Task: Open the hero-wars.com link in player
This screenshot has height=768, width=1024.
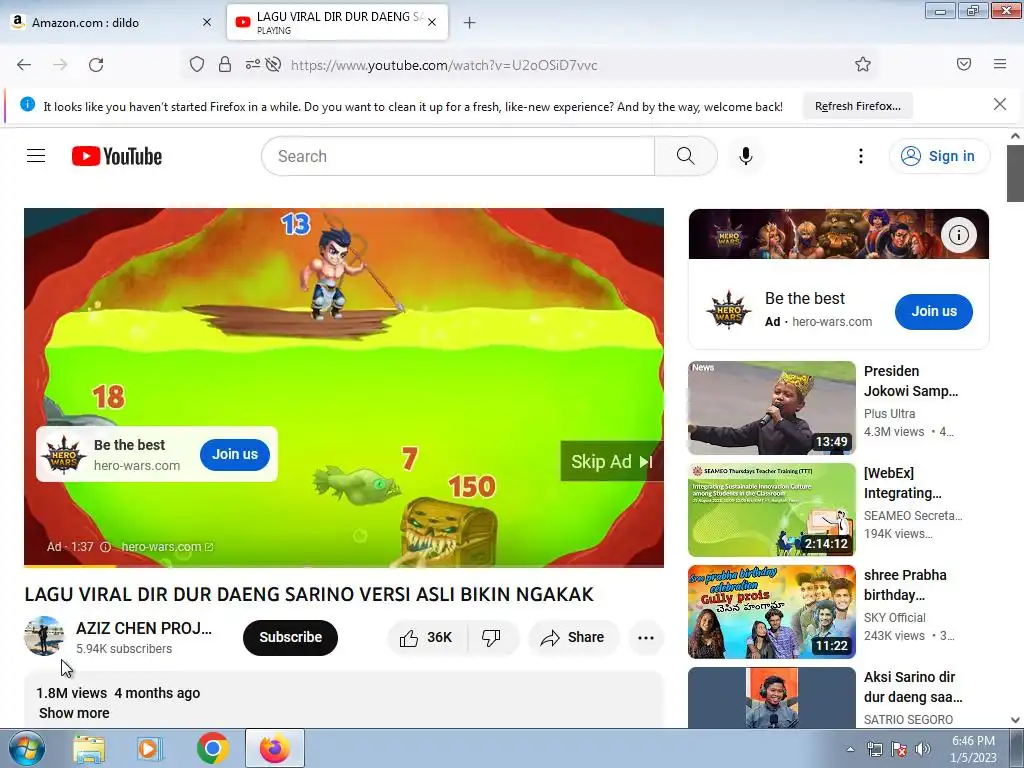Action: pyautogui.click(x=167, y=547)
